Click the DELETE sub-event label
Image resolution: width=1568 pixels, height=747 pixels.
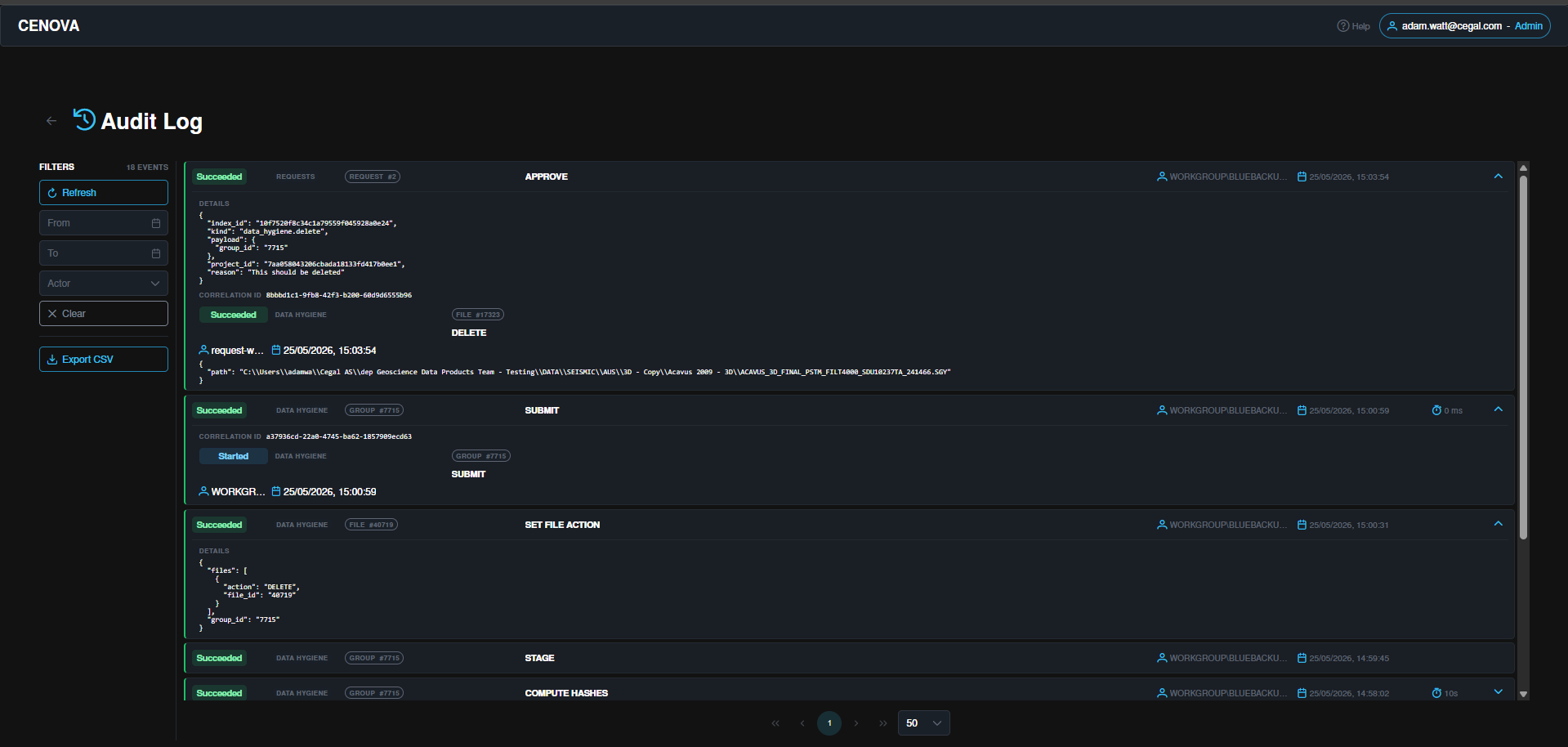[x=469, y=333]
